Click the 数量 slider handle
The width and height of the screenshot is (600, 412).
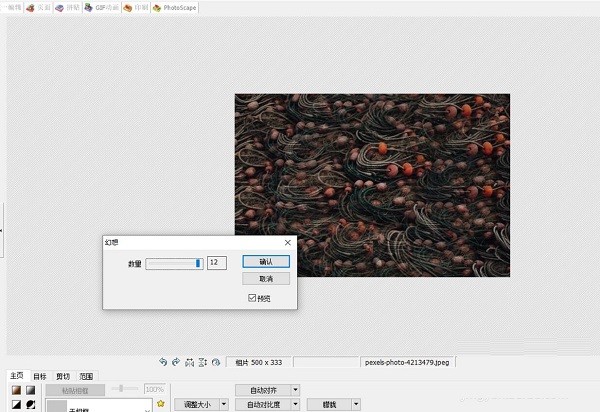198,263
